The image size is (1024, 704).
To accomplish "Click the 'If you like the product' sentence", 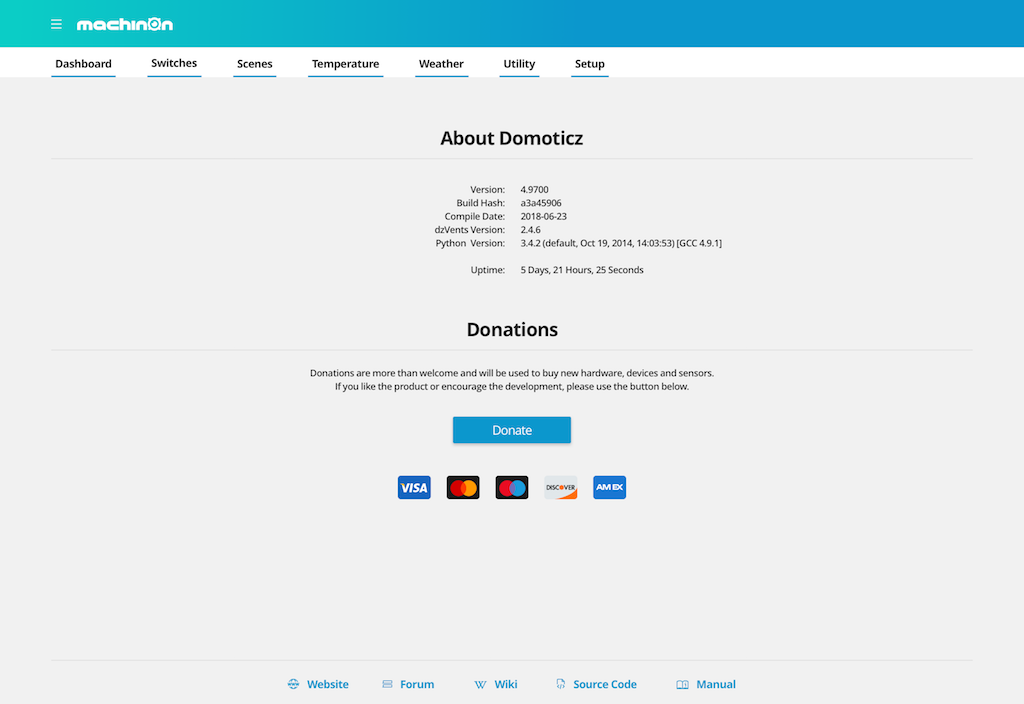I will tap(512, 387).
